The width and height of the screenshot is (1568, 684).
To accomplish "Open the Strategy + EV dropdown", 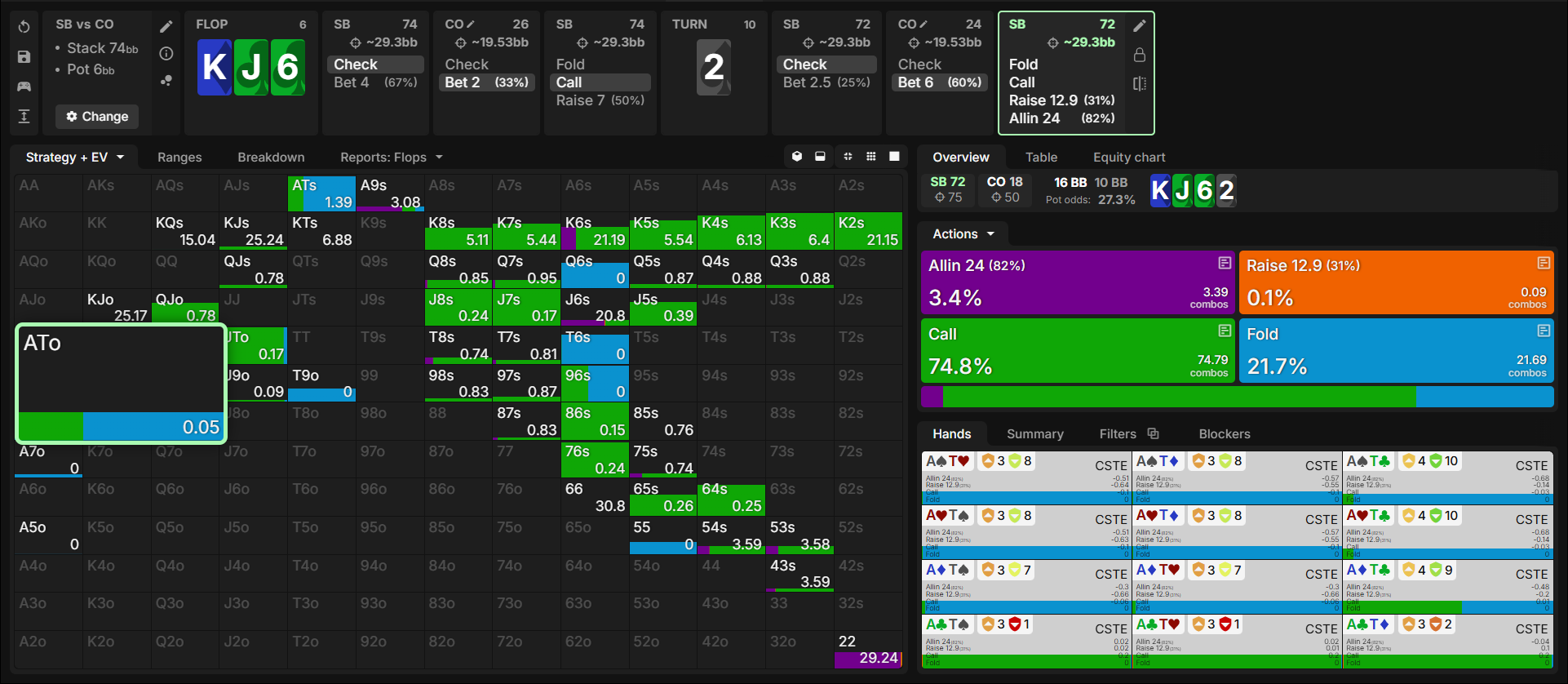I will [x=74, y=158].
